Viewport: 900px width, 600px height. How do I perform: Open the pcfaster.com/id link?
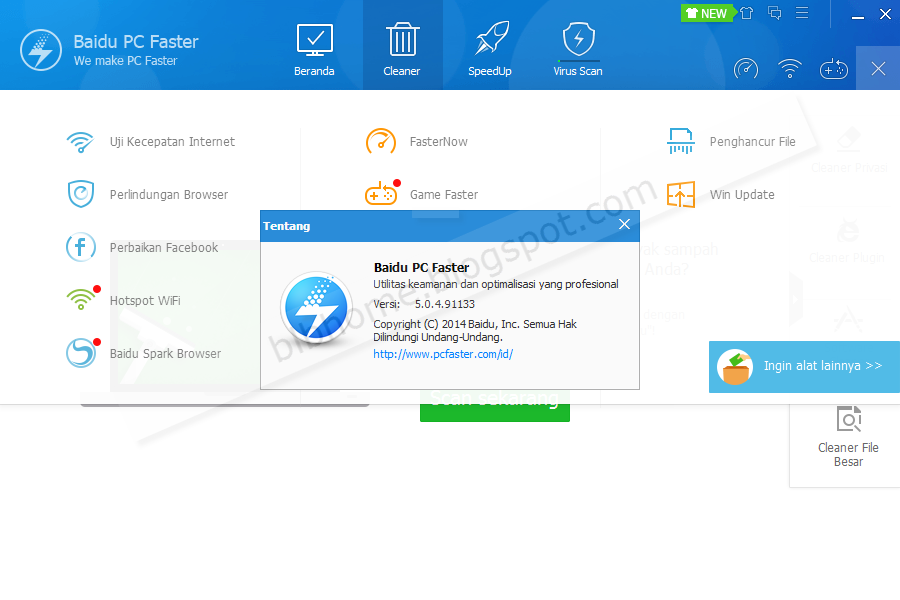pos(443,354)
